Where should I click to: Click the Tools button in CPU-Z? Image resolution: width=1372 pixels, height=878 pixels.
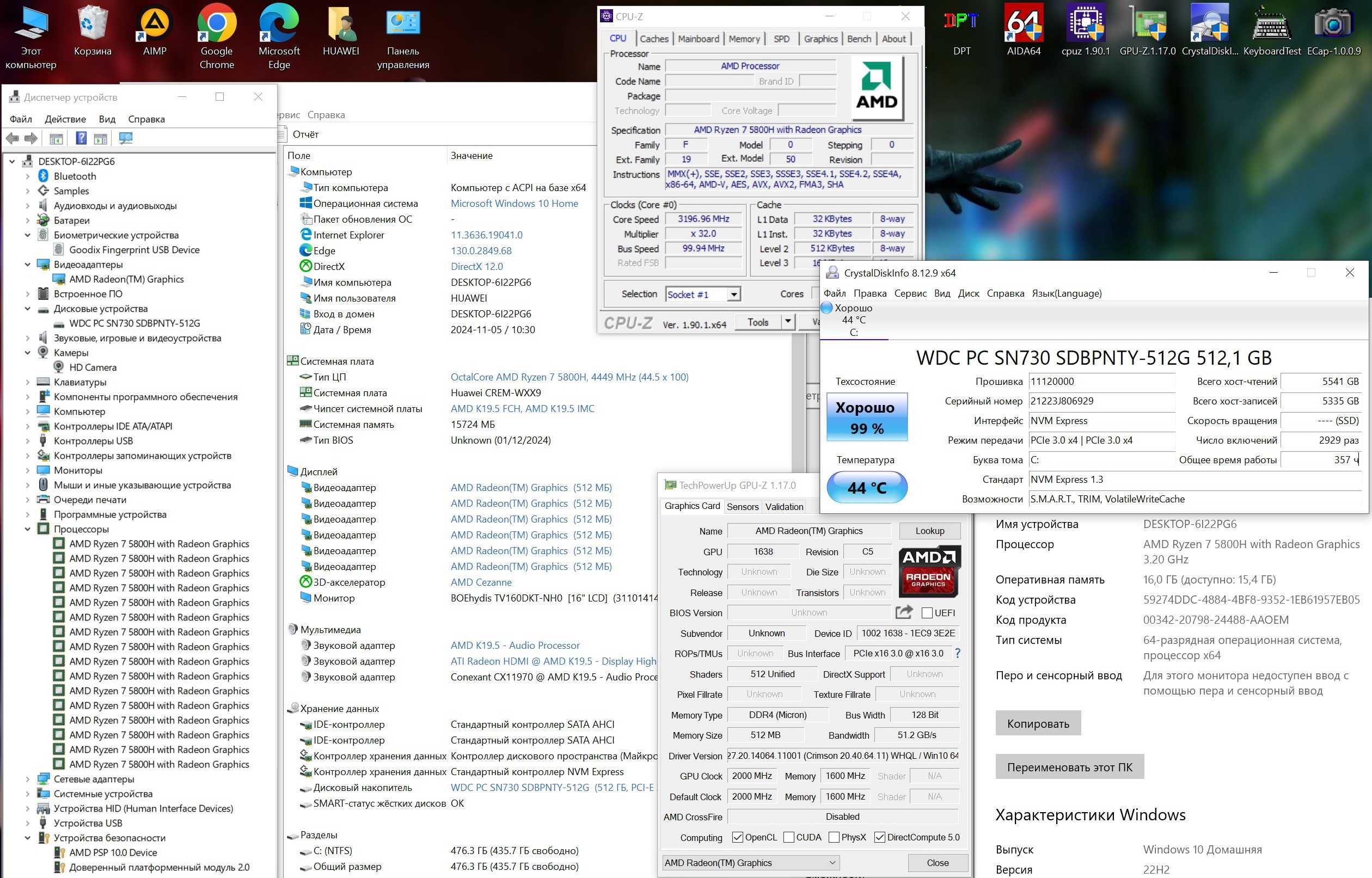tap(757, 322)
